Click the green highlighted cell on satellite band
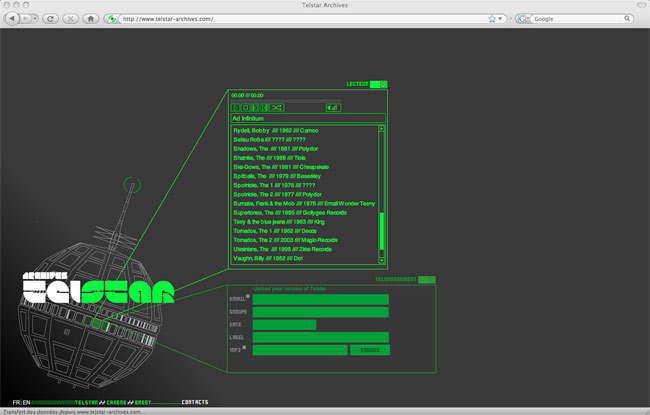The width and height of the screenshot is (650, 415). 96,323
